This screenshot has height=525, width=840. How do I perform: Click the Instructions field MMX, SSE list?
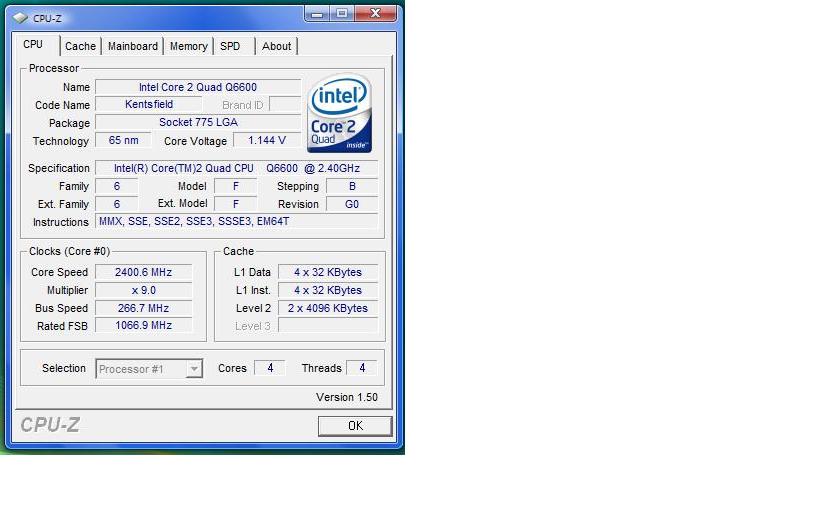point(236,221)
